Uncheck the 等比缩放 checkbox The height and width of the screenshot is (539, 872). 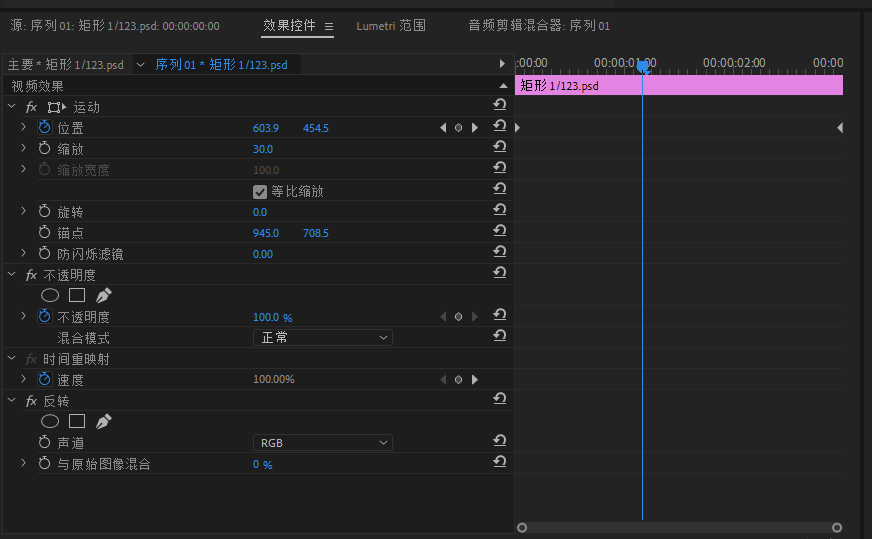[x=260, y=192]
